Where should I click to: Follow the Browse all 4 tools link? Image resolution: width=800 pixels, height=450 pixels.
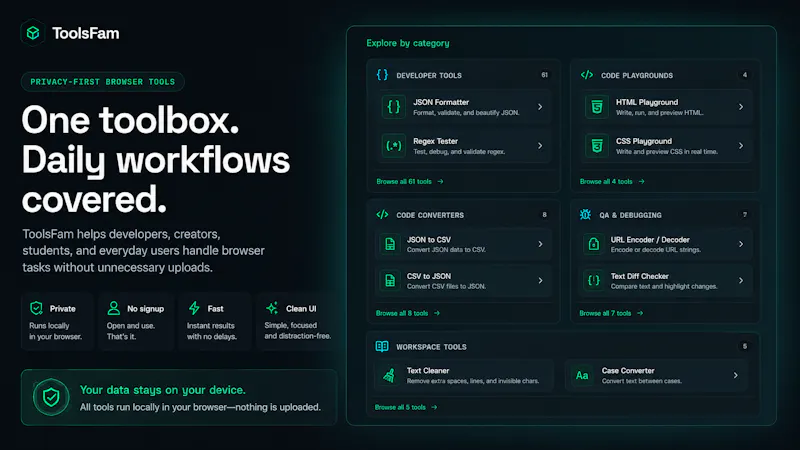(x=612, y=181)
